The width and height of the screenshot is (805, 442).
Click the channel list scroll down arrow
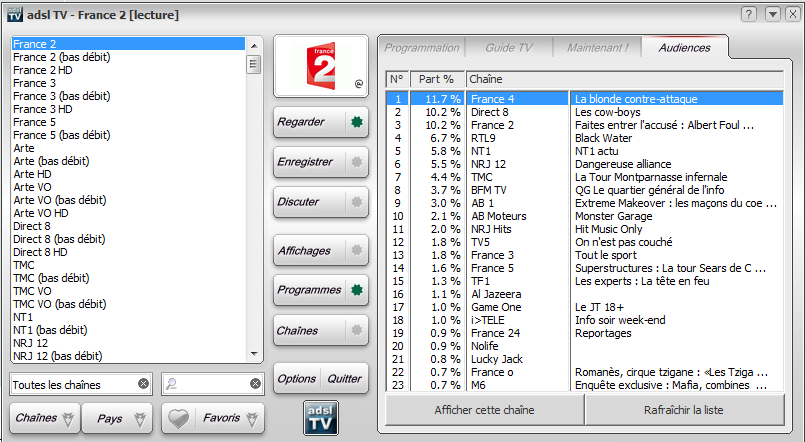click(x=254, y=354)
